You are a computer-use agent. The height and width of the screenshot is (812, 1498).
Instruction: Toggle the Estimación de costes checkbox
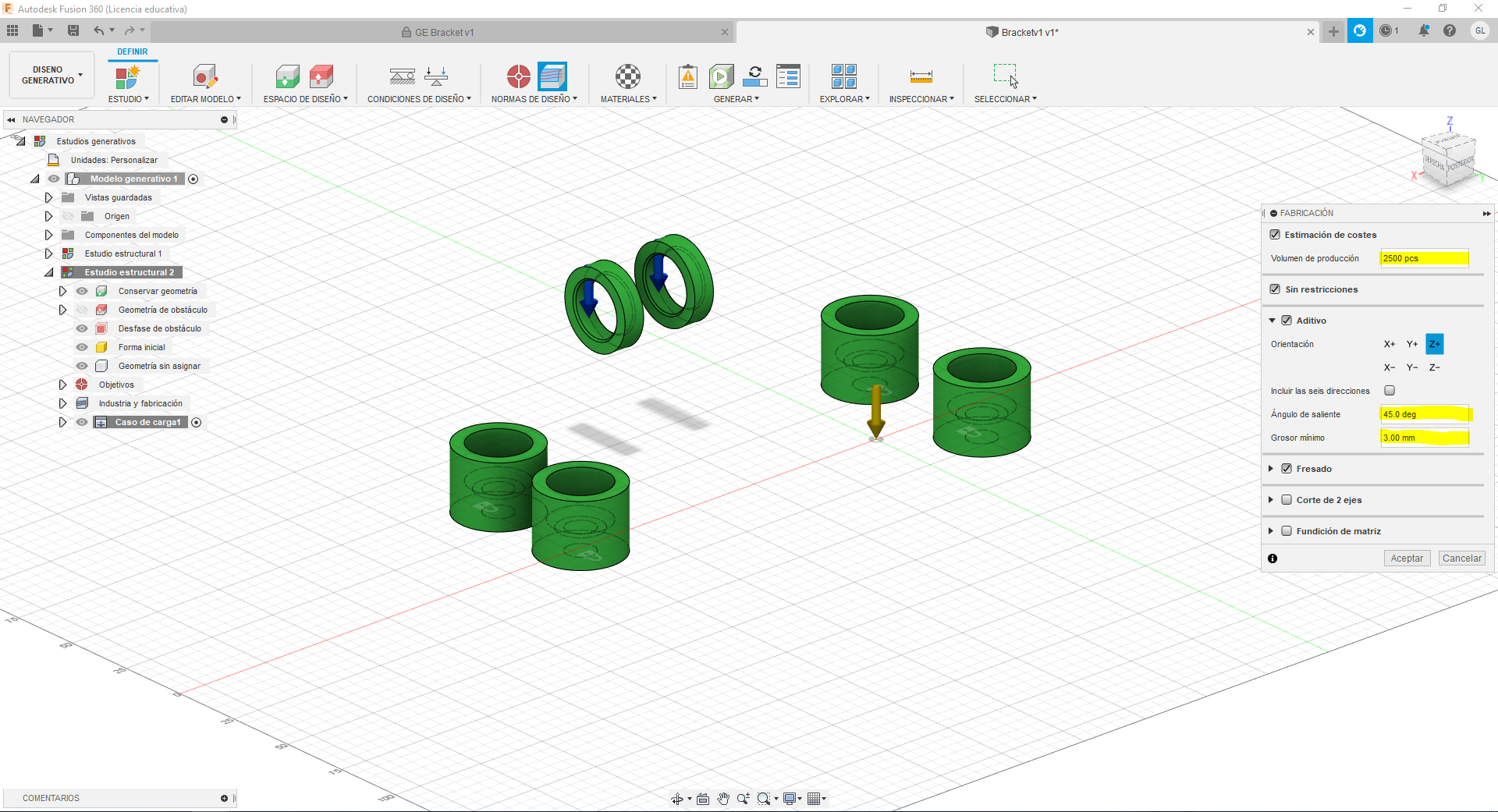click(x=1275, y=235)
